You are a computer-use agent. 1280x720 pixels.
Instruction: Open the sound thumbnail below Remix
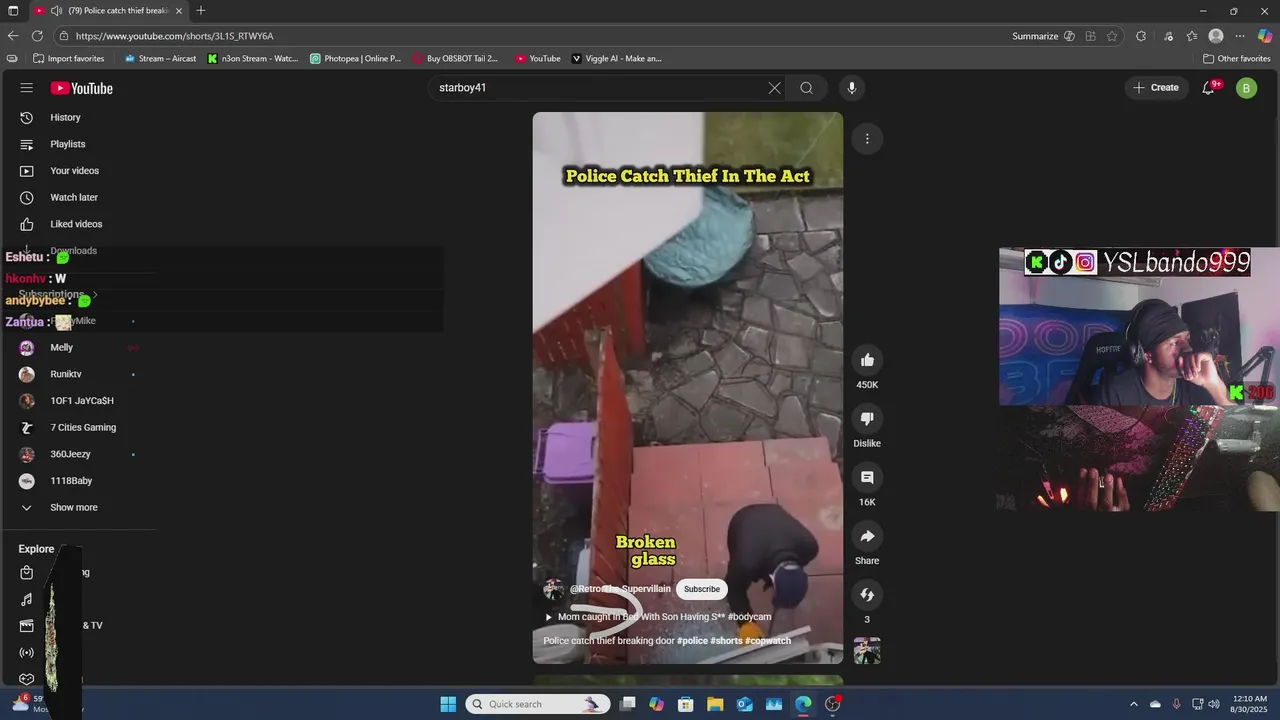coord(867,650)
